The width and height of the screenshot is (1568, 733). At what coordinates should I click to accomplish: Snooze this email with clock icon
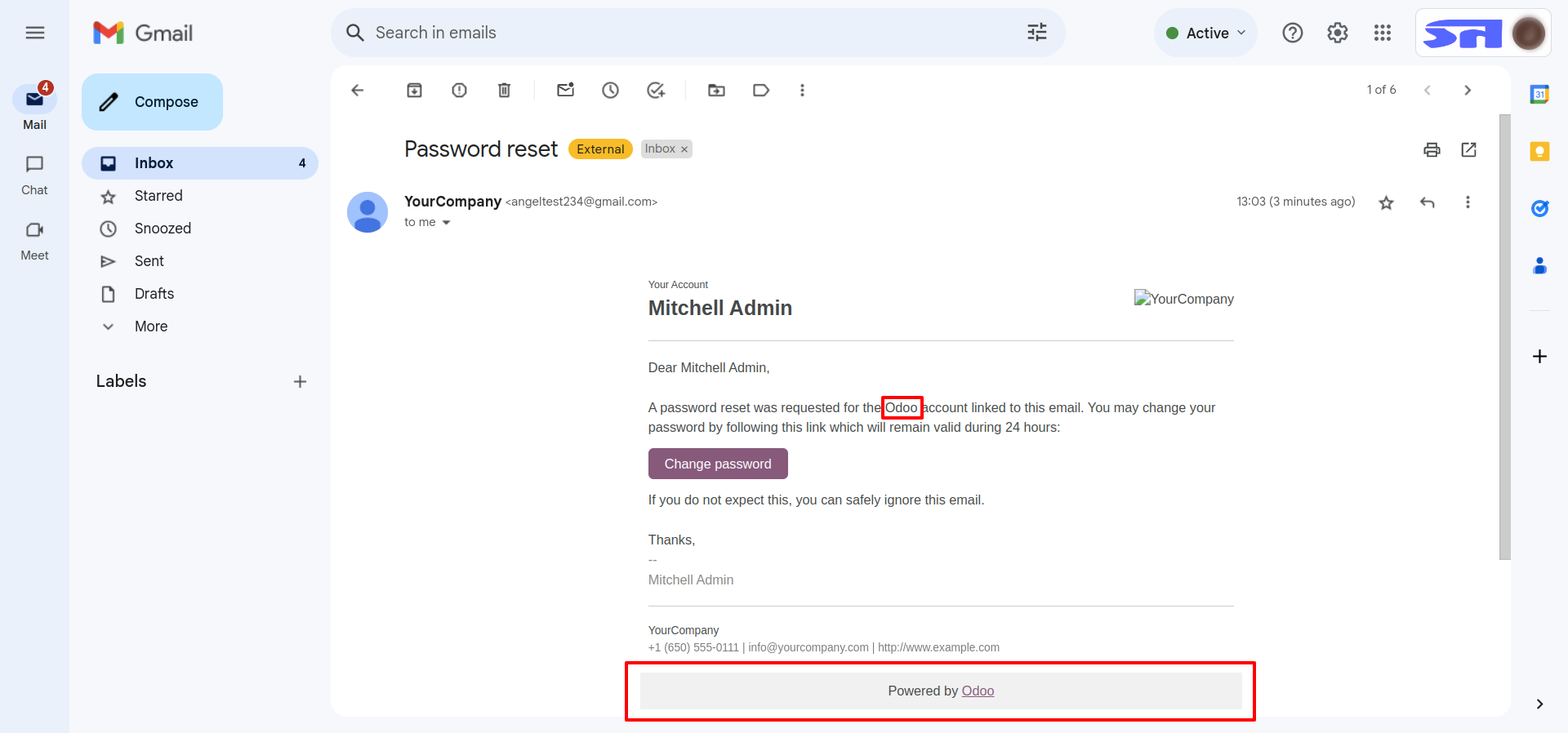(x=611, y=91)
